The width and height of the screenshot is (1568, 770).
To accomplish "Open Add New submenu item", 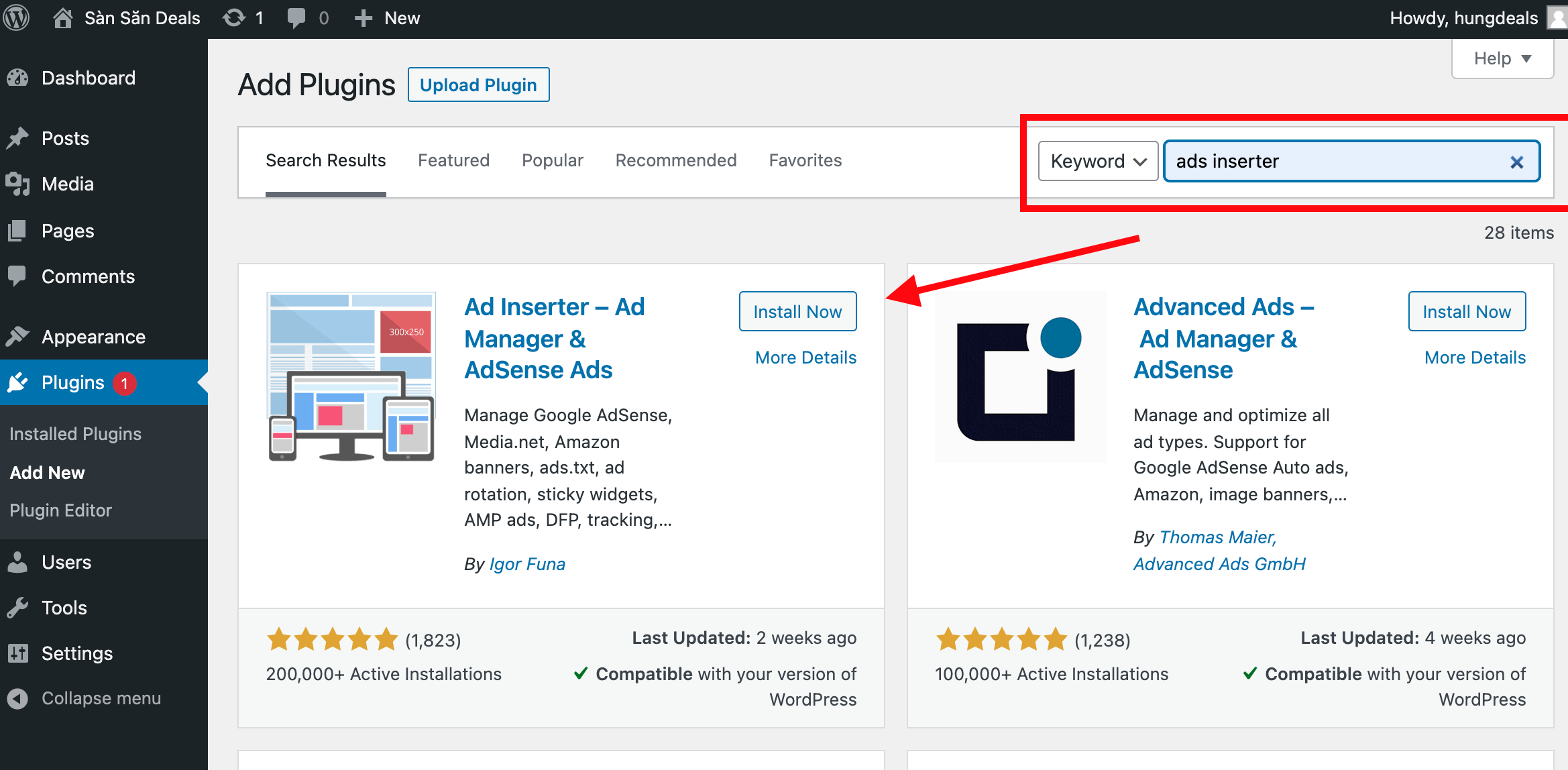I will 47,473.
